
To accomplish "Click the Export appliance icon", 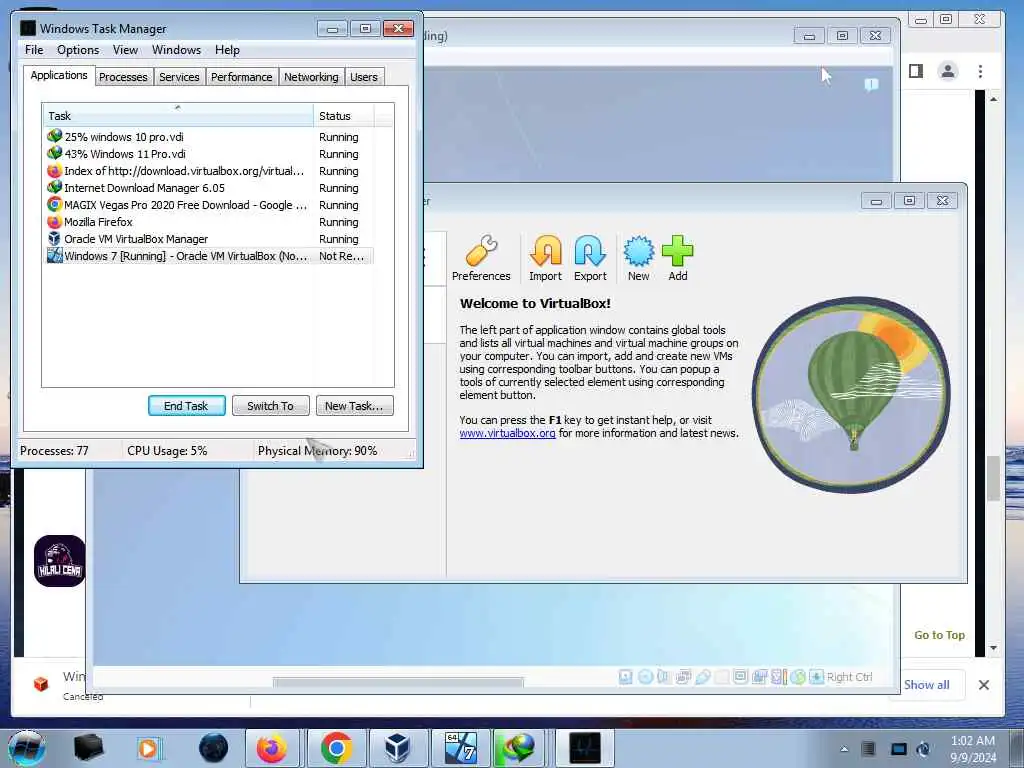I will pyautogui.click(x=590, y=259).
